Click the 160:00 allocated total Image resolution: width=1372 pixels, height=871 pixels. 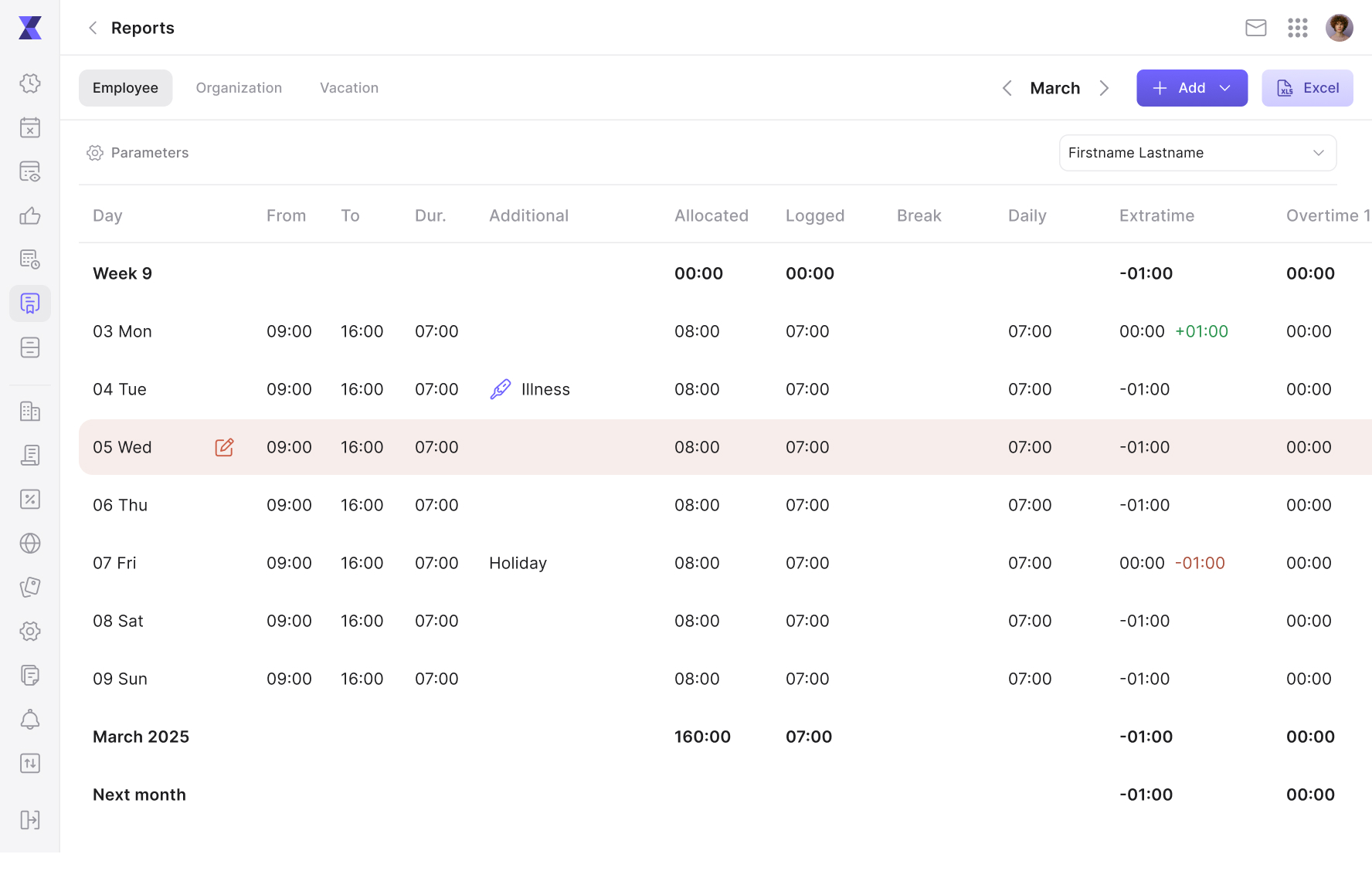(702, 737)
